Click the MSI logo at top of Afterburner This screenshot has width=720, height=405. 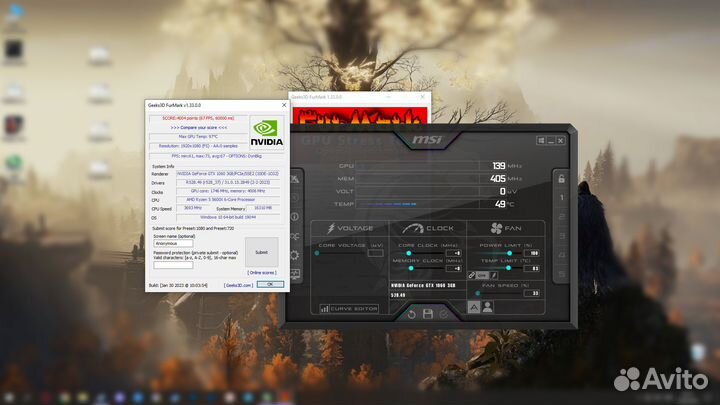[x=427, y=139]
